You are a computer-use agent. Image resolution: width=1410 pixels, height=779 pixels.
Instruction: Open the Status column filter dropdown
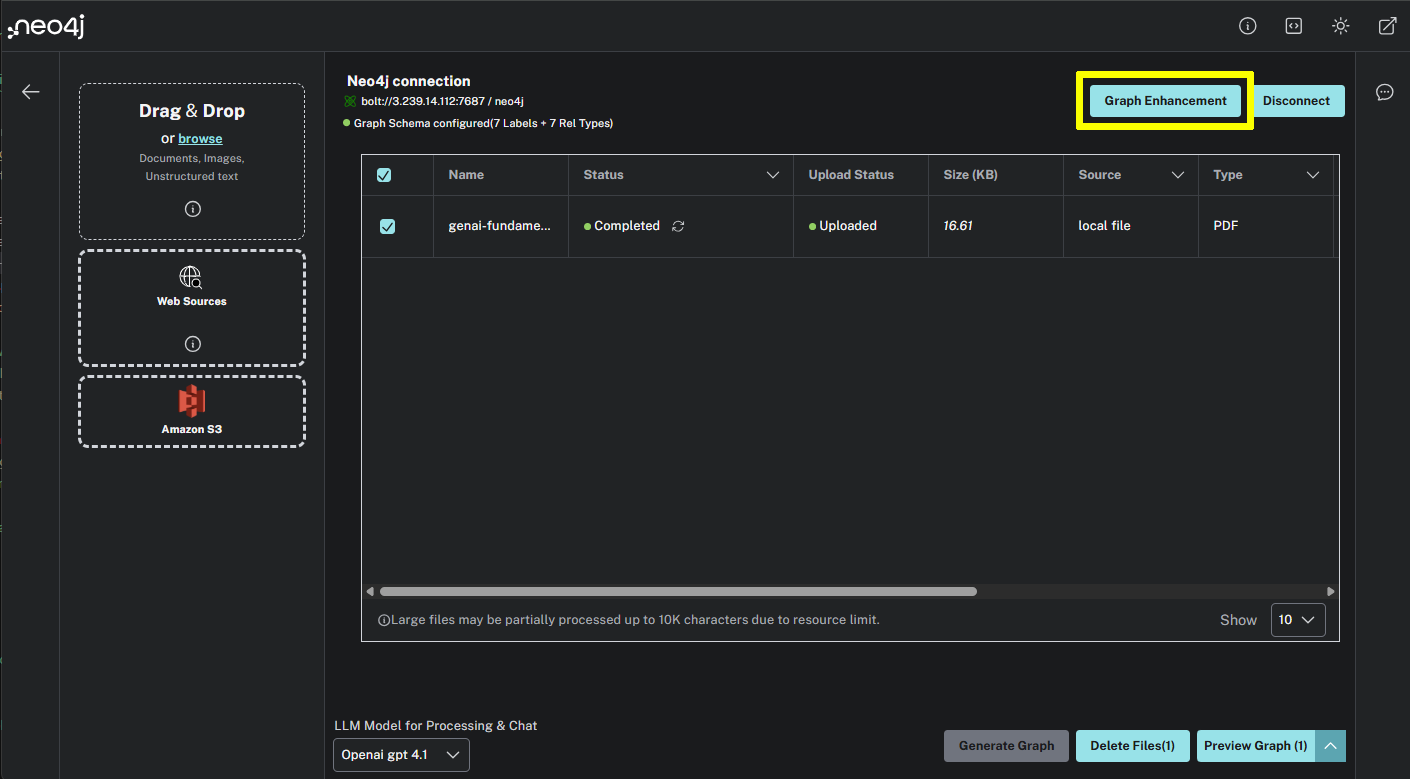point(773,174)
